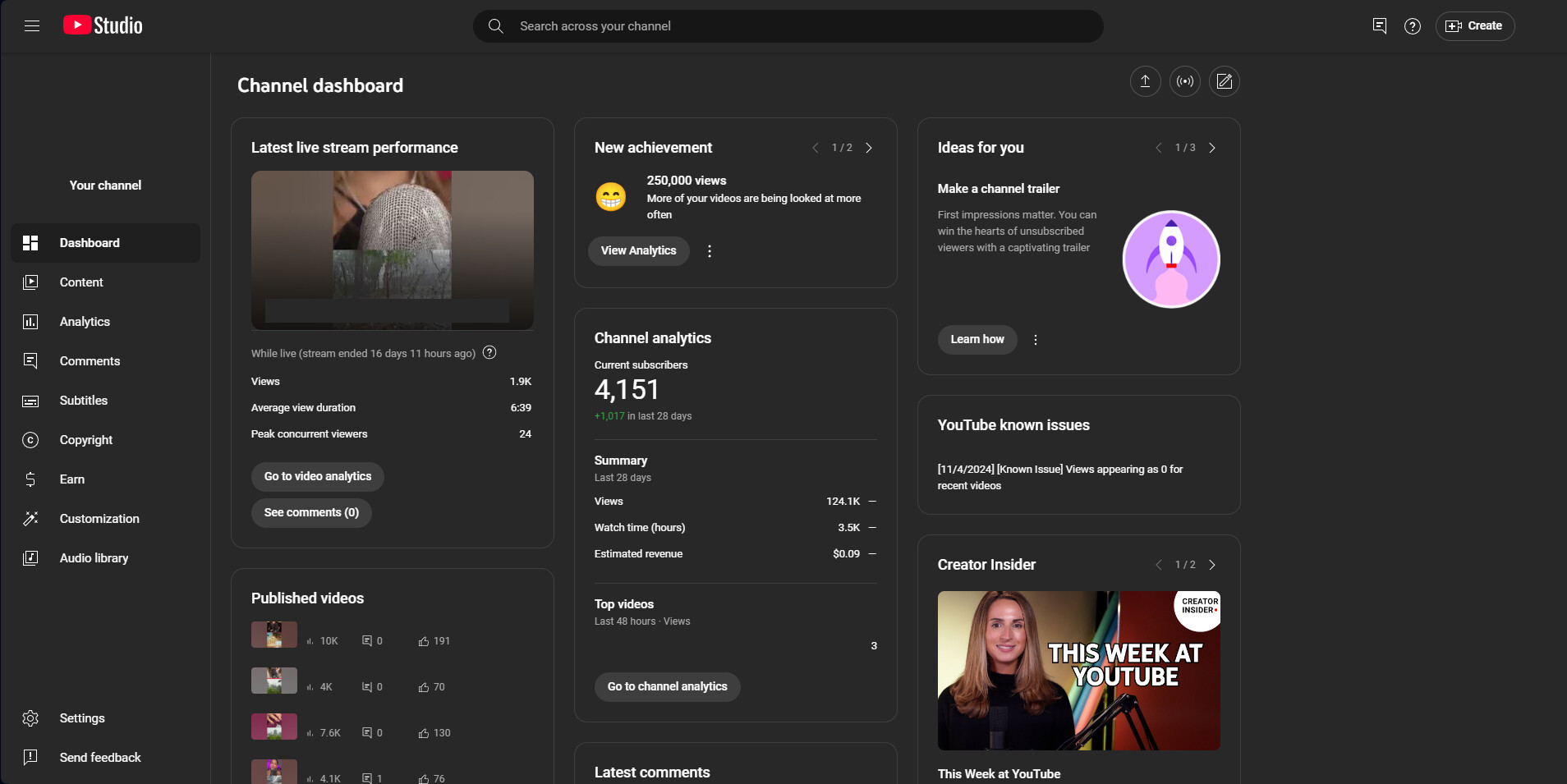Image resolution: width=1567 pixels, height=784 pixels.
Task: Click the Create button
Action: [1475, 26]
